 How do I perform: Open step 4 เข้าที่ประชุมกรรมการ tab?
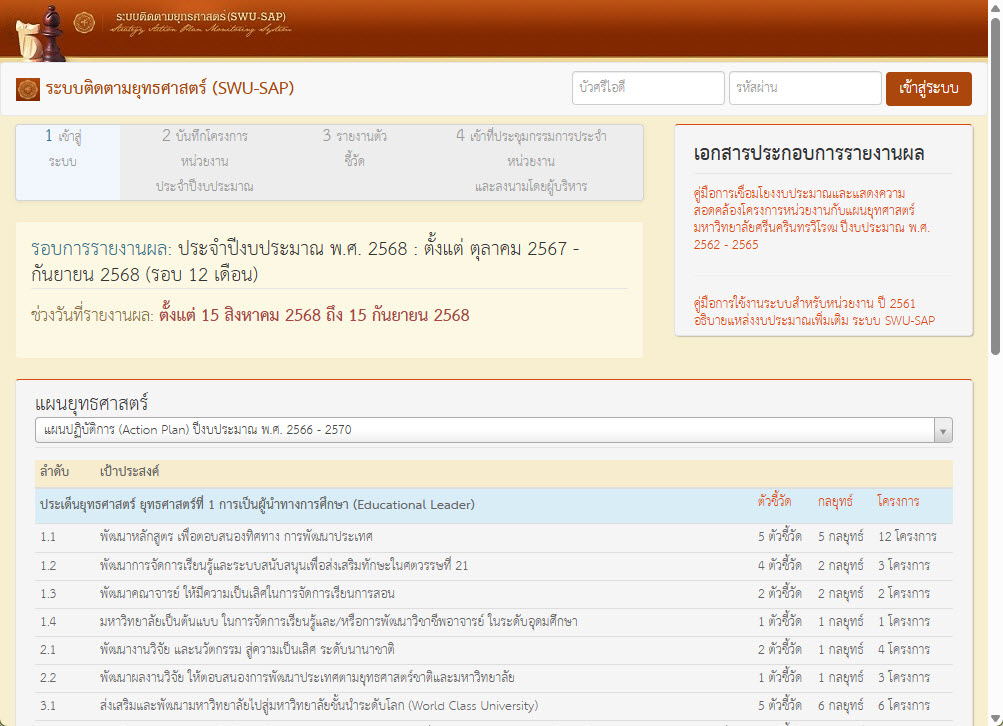click(531, 161)
